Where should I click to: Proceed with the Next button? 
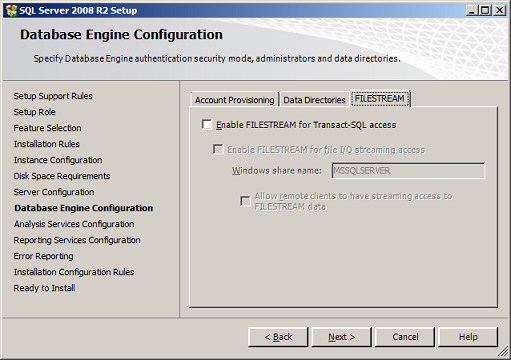pos(342,337)
